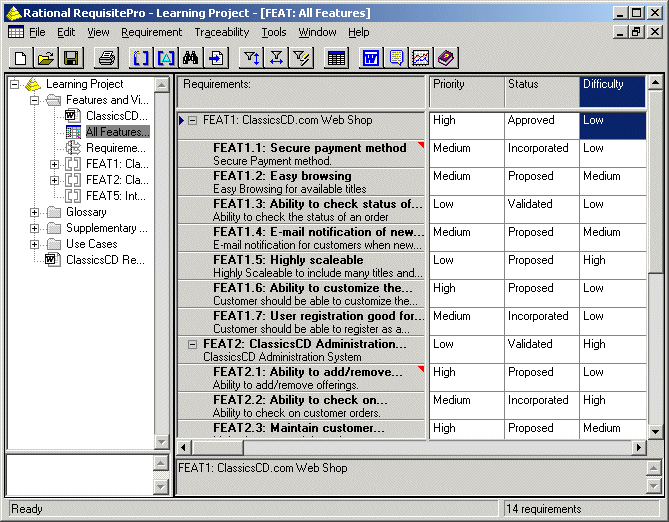Select FEAT2.2: Ability to check on row

(x=301, y=406)
